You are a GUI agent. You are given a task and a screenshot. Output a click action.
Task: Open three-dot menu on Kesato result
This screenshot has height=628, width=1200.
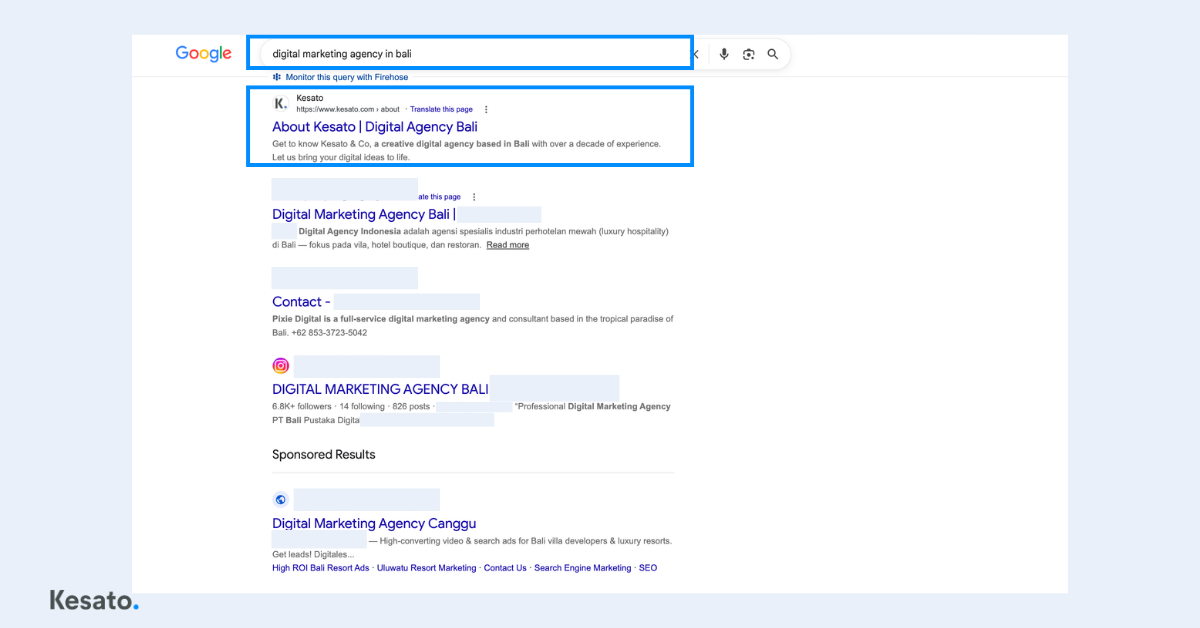pyautogui.click(x=486, y=109)
